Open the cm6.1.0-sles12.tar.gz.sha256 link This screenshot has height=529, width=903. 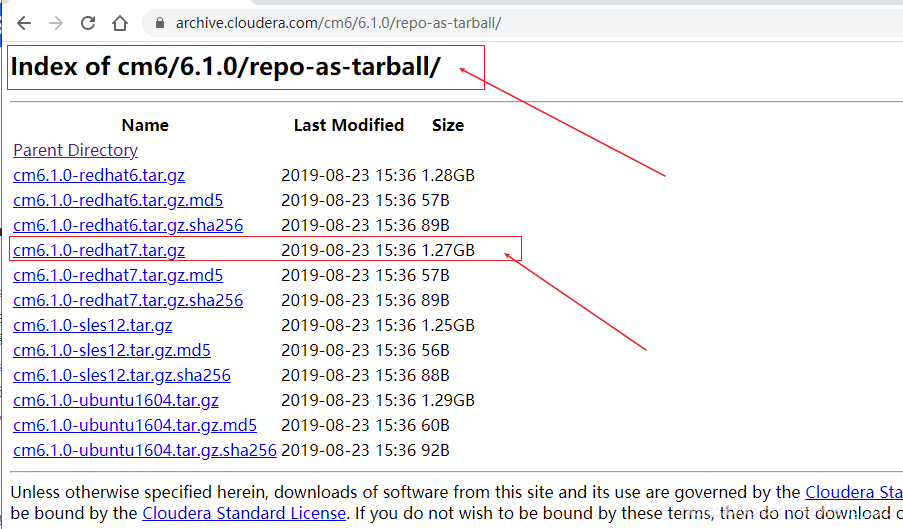tap(122, 375)
